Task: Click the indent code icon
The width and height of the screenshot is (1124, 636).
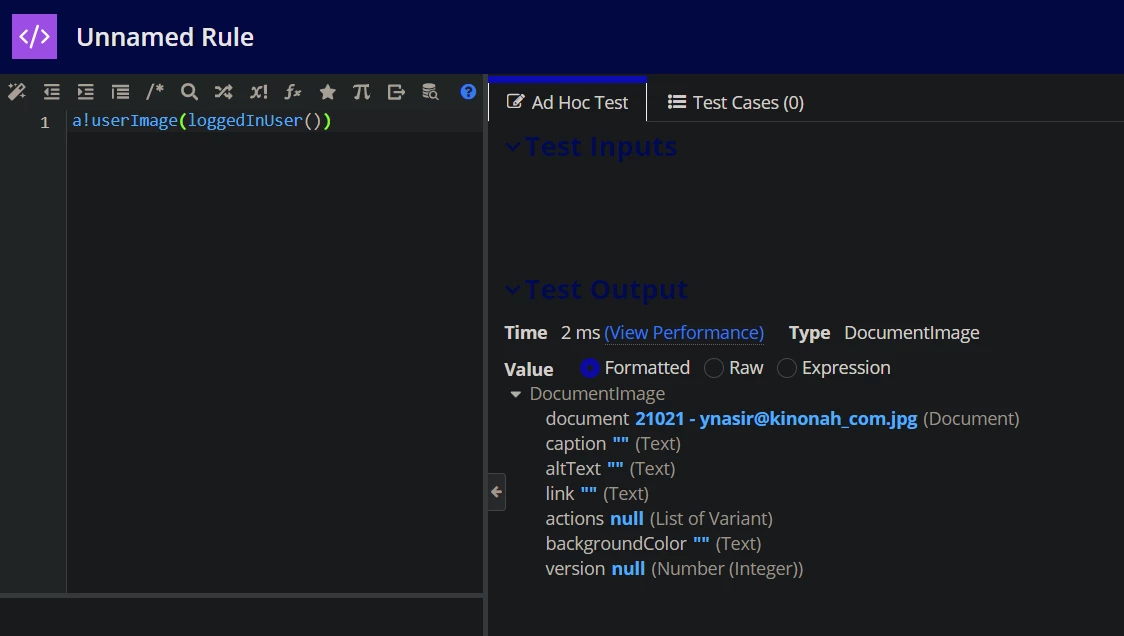Action: pyautogui.click(x=85, y=92)
